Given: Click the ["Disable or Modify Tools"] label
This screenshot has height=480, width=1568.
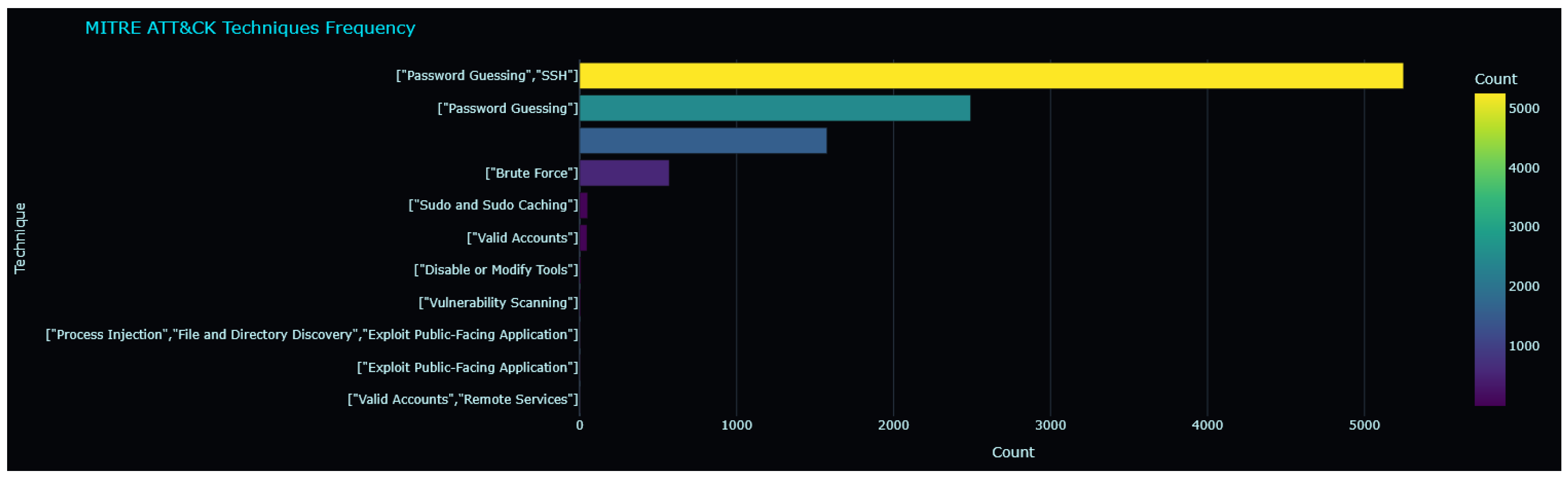Looking at the screenshot, I should point(496,270).
